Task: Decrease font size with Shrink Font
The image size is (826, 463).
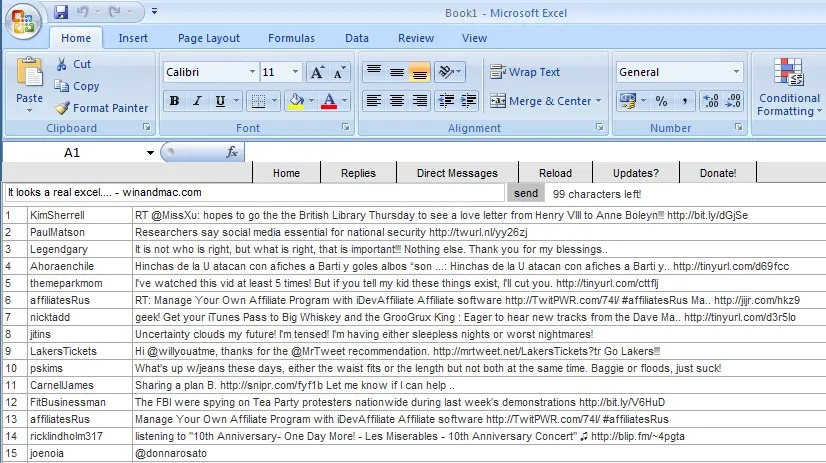Action: pos(340,72)
